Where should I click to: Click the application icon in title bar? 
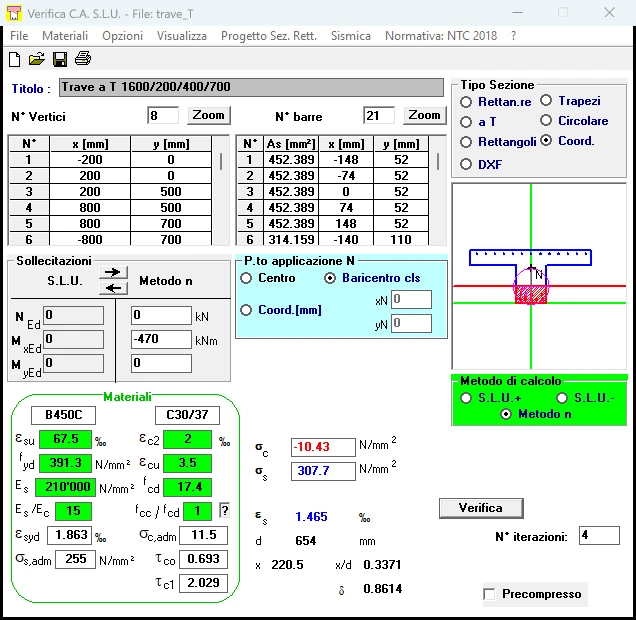14,13
